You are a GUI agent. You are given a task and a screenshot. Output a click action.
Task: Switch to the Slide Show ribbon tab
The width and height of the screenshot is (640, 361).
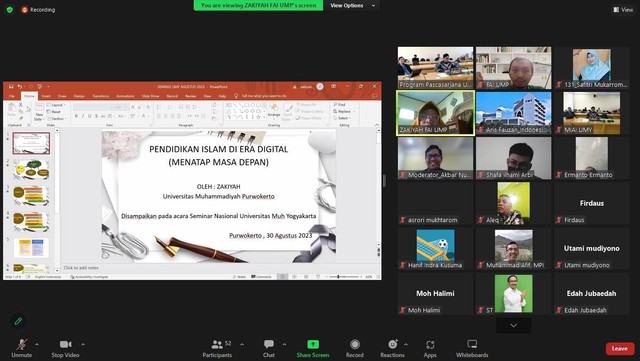click(151, 96)
